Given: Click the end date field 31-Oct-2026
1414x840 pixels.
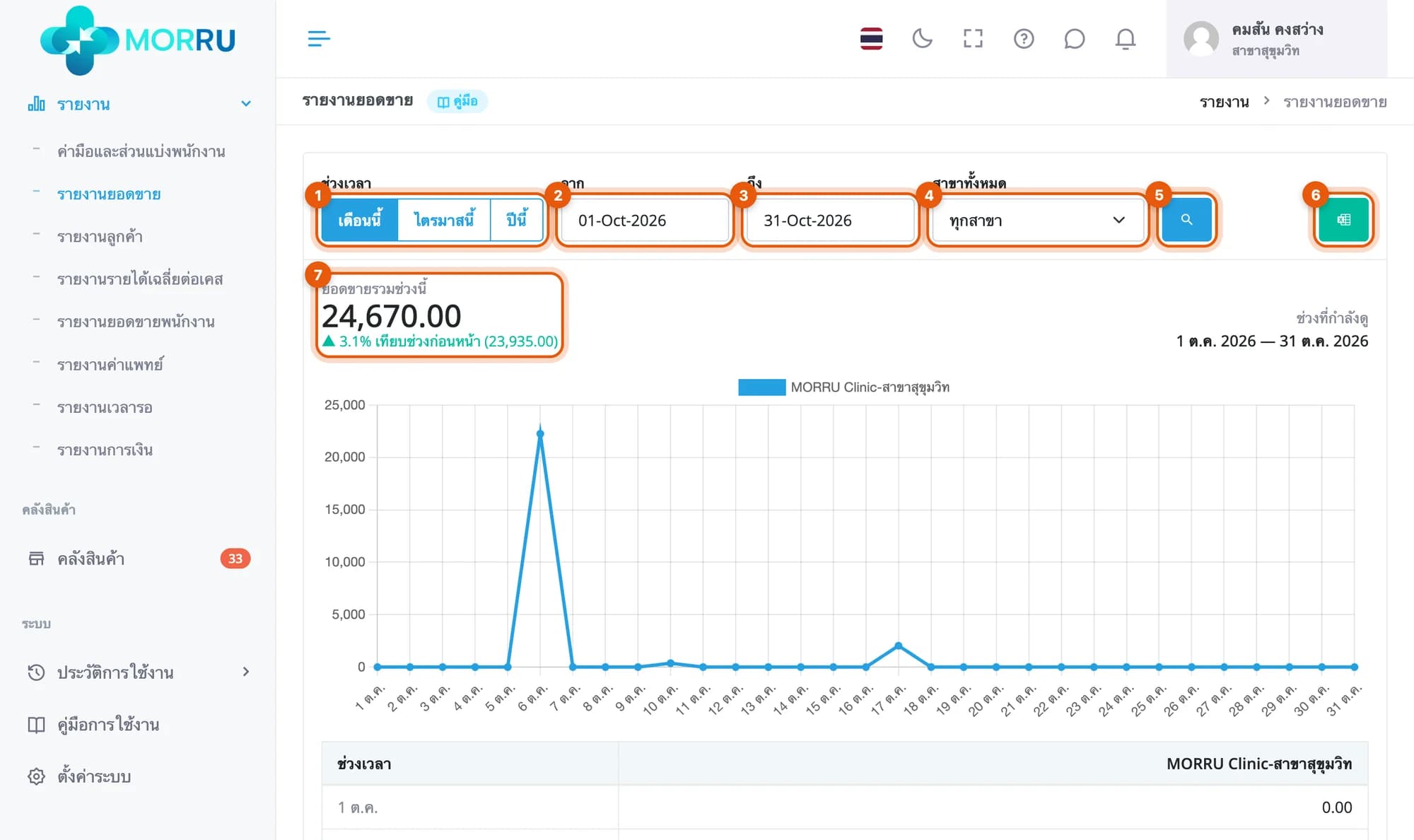Looking at the screenshot, I should pyautogui.click(x=830, y=220).
